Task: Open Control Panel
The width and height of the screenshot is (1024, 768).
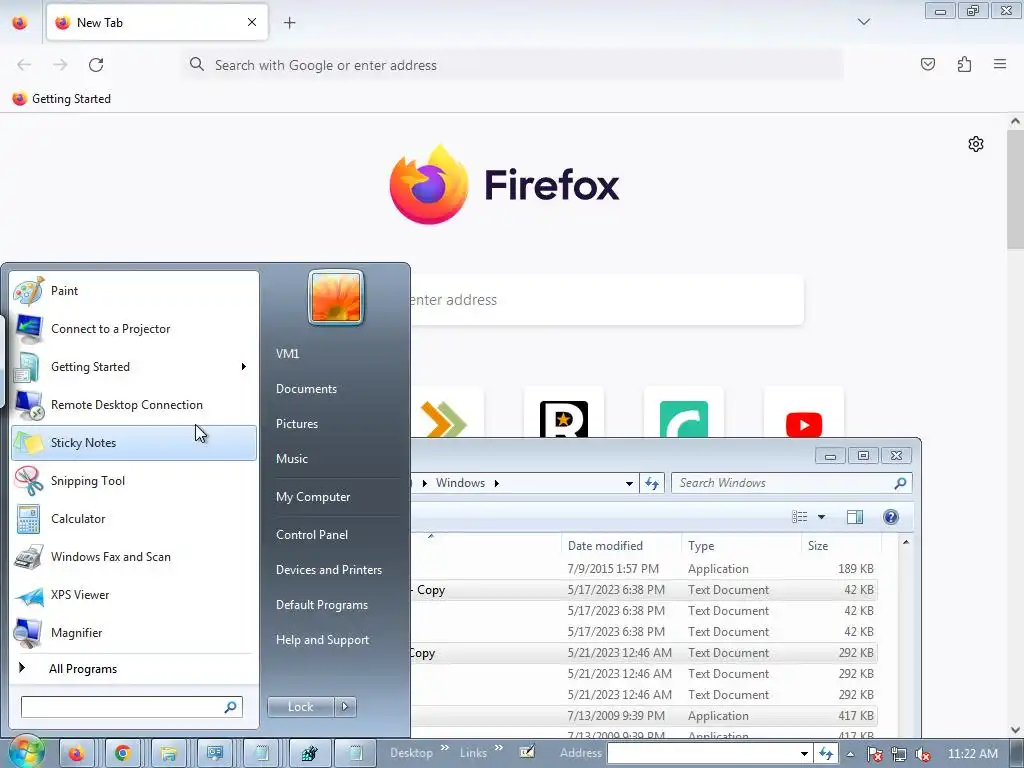Action: pyautogui.click(x=312, y=534)
